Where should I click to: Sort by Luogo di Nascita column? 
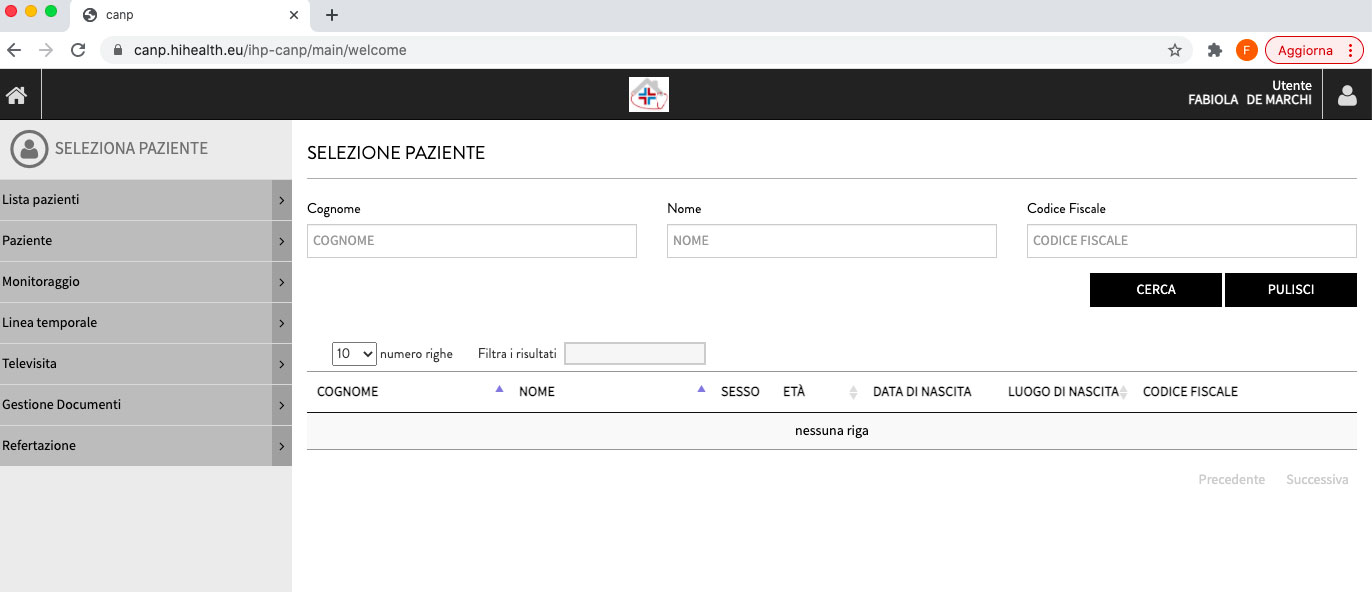[x=1065, y=392]
